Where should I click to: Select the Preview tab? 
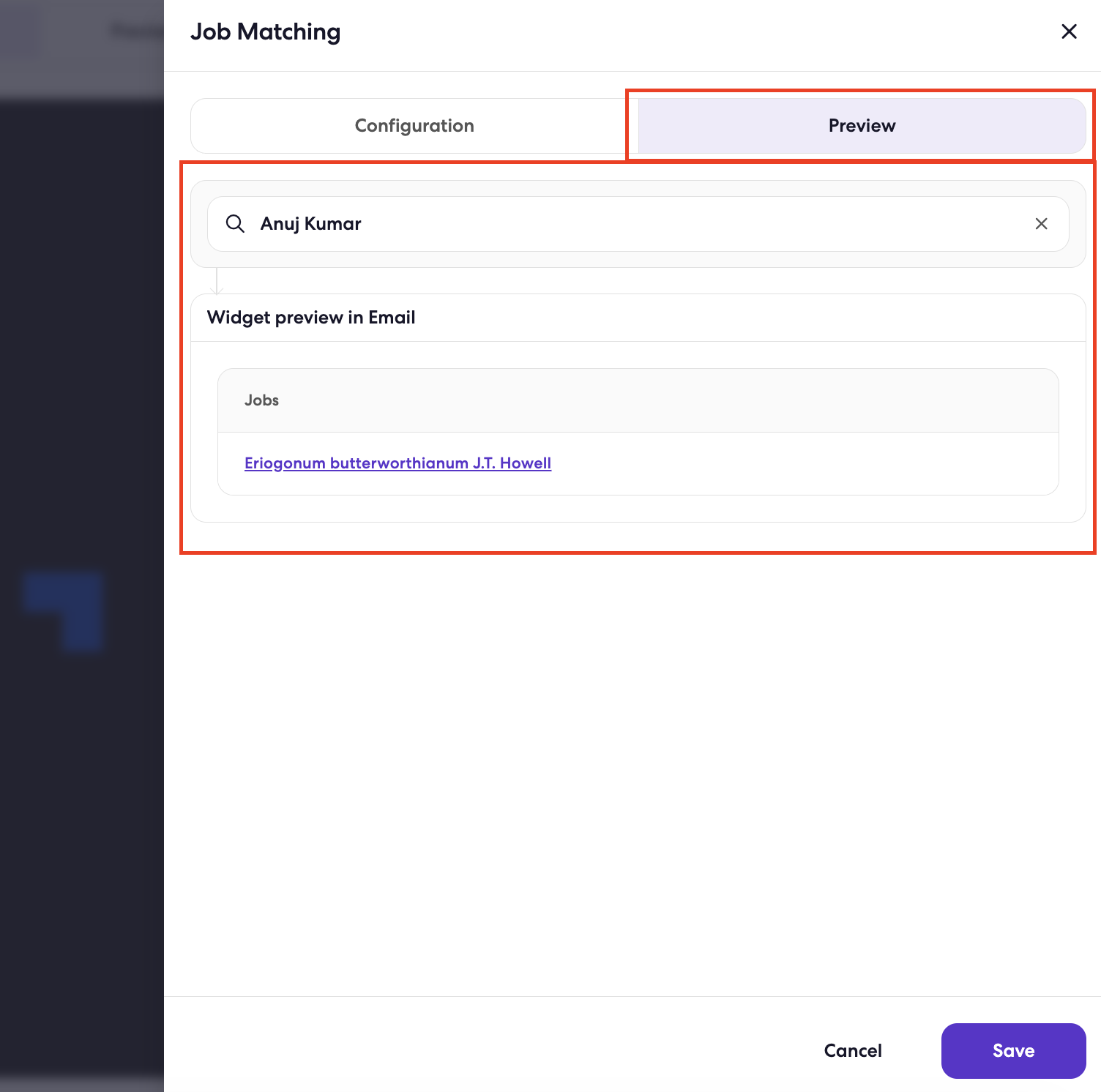point(862,126)
